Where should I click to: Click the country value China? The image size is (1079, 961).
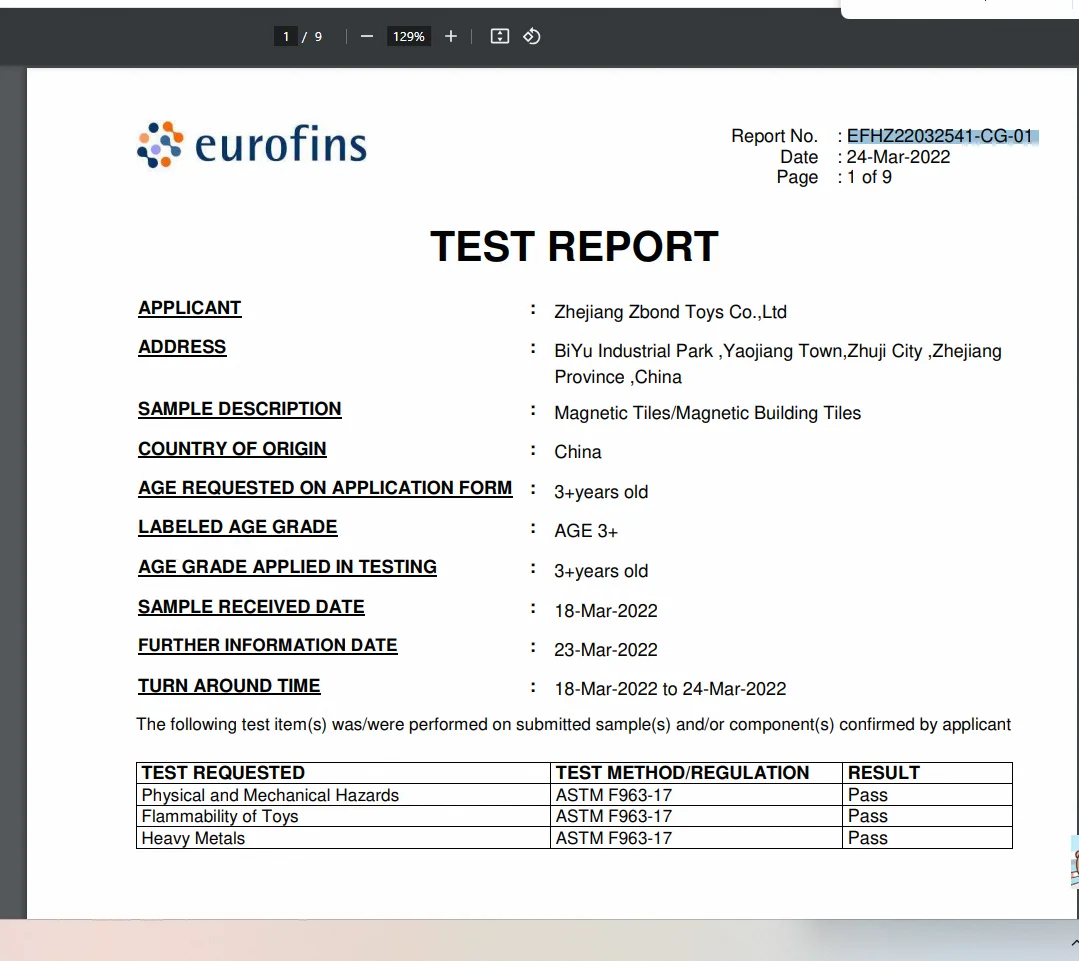578,452
